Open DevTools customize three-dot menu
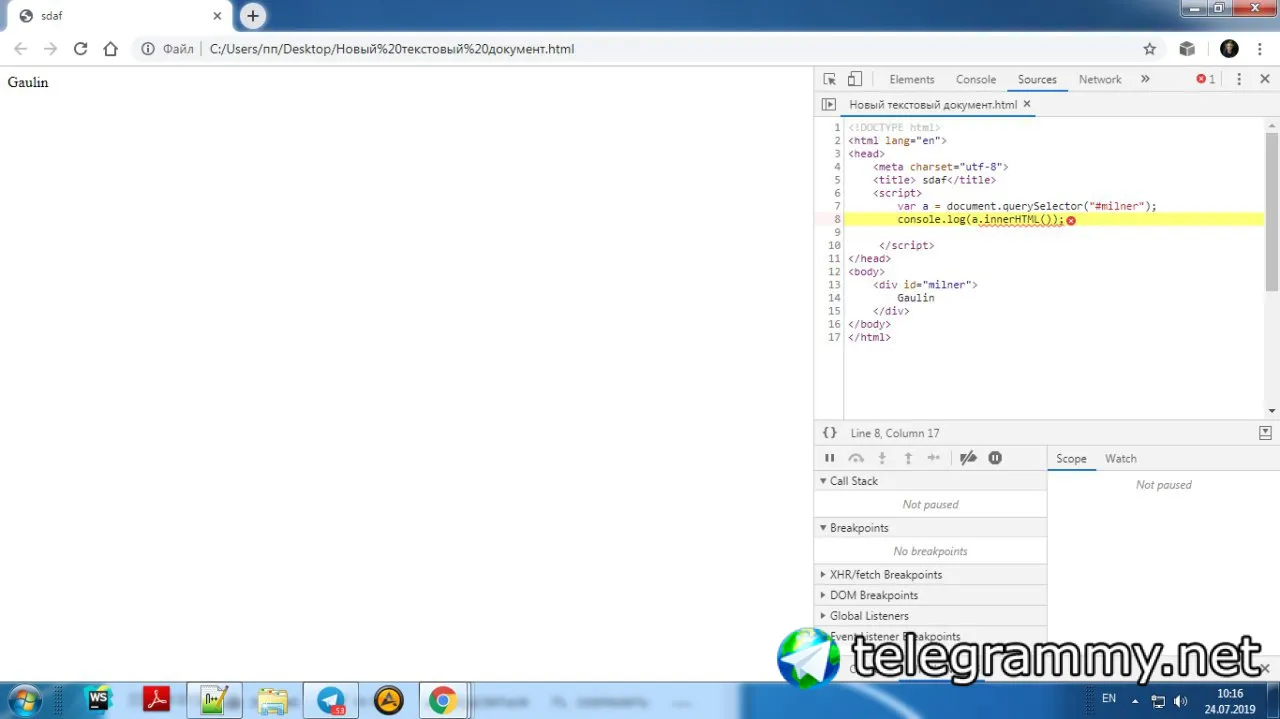 point(1239,79)
